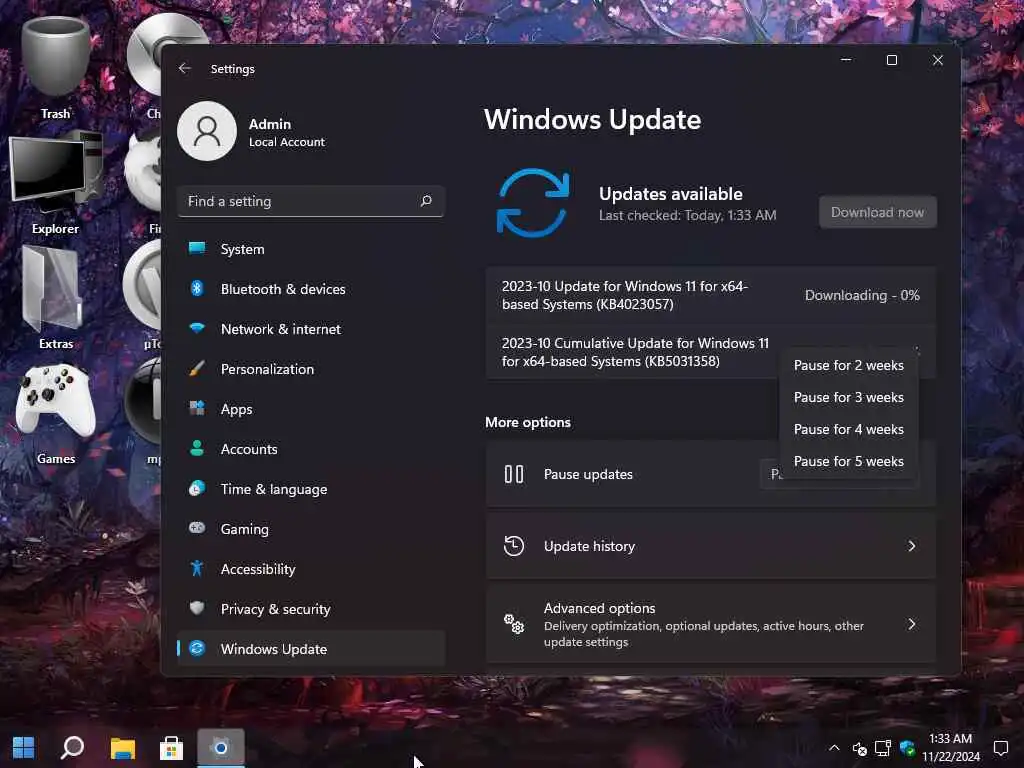Click the Windows Update sync icon in sidebar
Viewport: 1024px width, 768px height.
[197, 648]
